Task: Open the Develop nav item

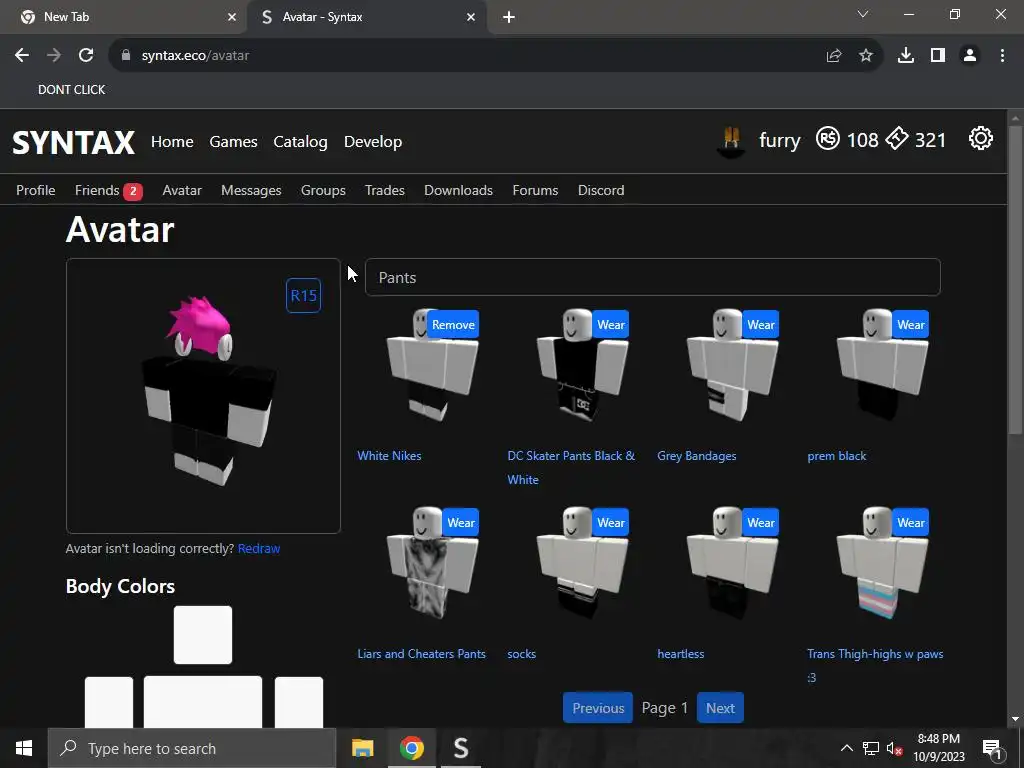Action: click(x=373, y=142)
